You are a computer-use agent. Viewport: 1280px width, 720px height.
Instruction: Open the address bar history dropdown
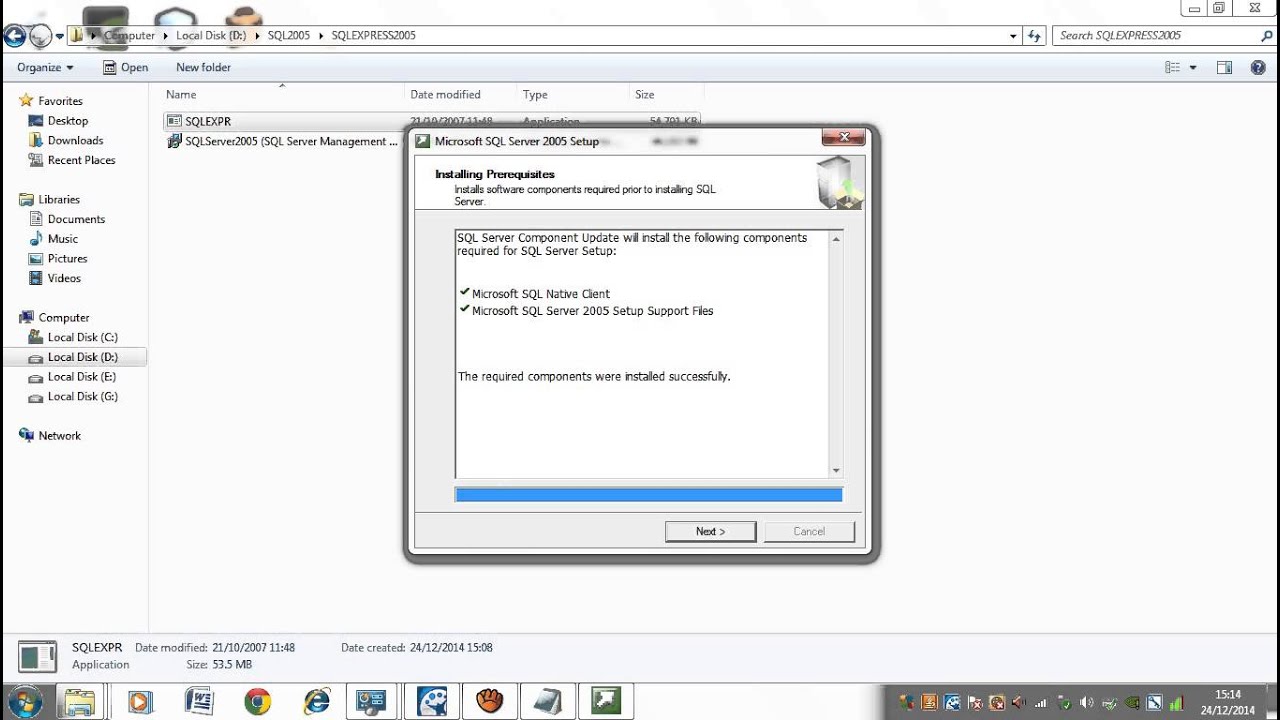pos(1013,35)
